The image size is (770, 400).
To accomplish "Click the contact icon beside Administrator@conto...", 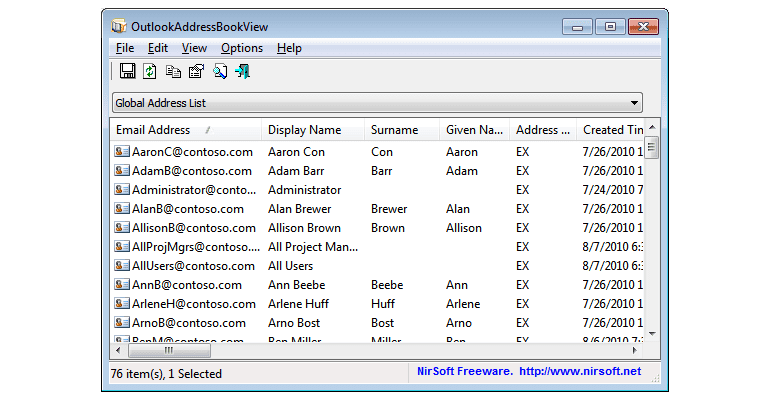I will (122, 189).
